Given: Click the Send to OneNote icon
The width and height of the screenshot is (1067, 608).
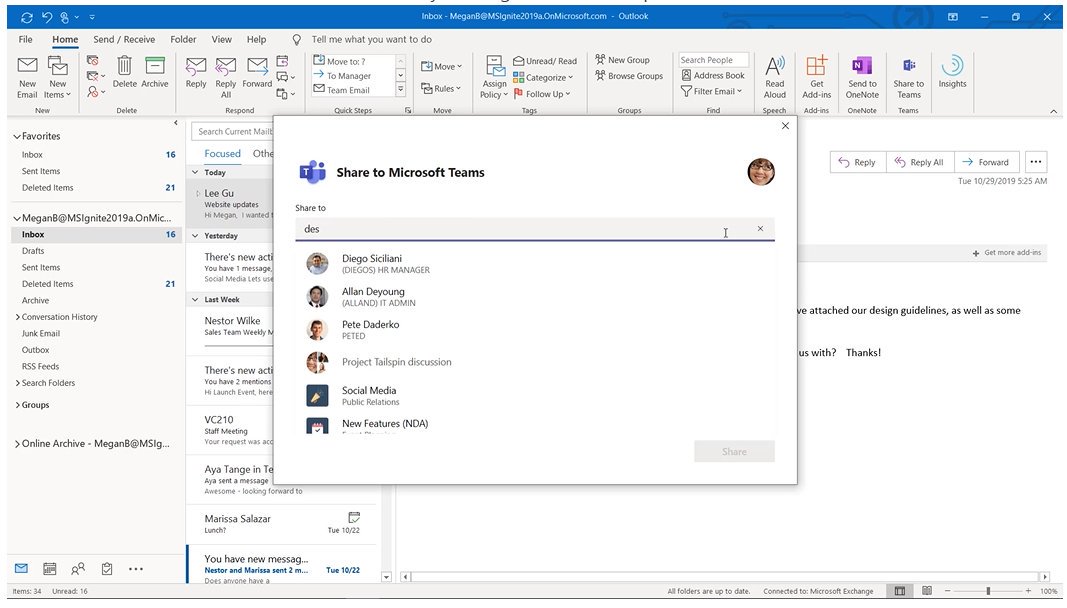Looking at the screenshot, I should (x=862, y=77).
